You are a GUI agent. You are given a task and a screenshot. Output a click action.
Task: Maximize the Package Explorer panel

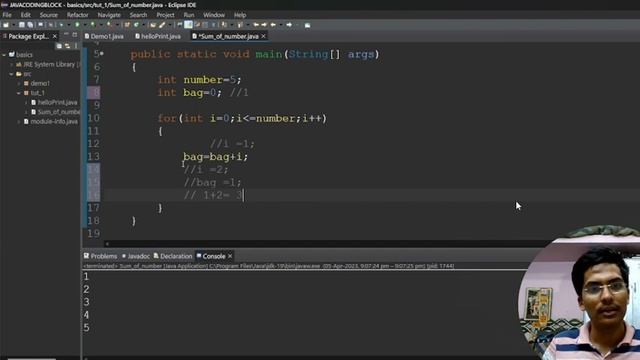point(75,36)
